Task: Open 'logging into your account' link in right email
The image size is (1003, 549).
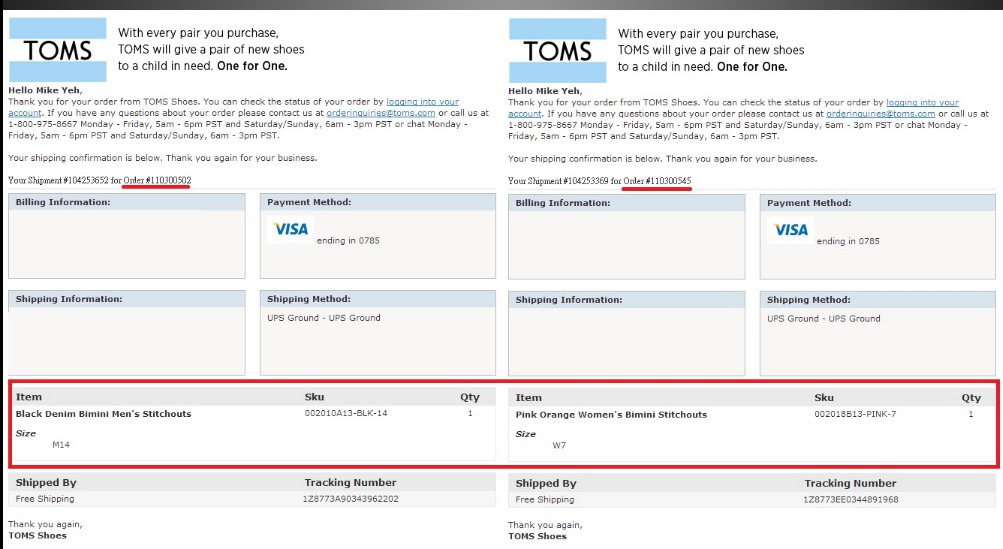Action: point(922,102)
